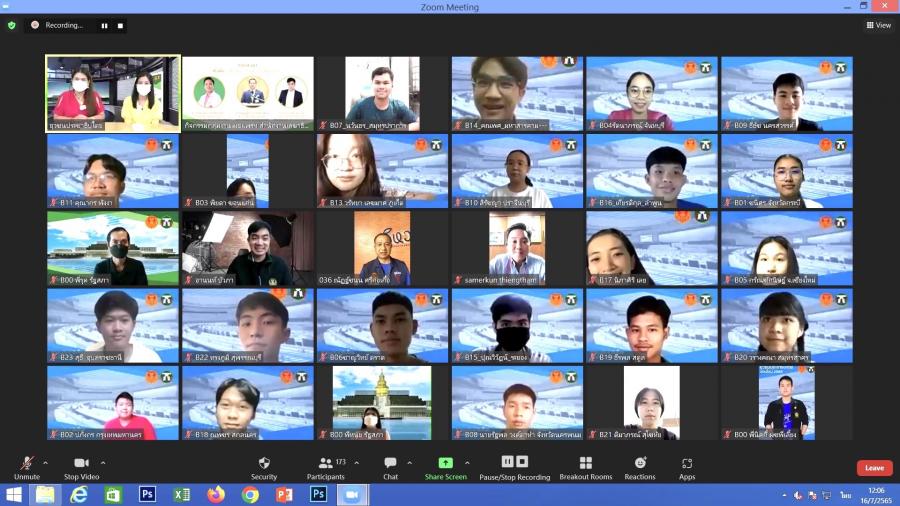Pause recording from the top-left recording indicator
The height and width of the screenshot is (506, 900).
pos(104,25)
